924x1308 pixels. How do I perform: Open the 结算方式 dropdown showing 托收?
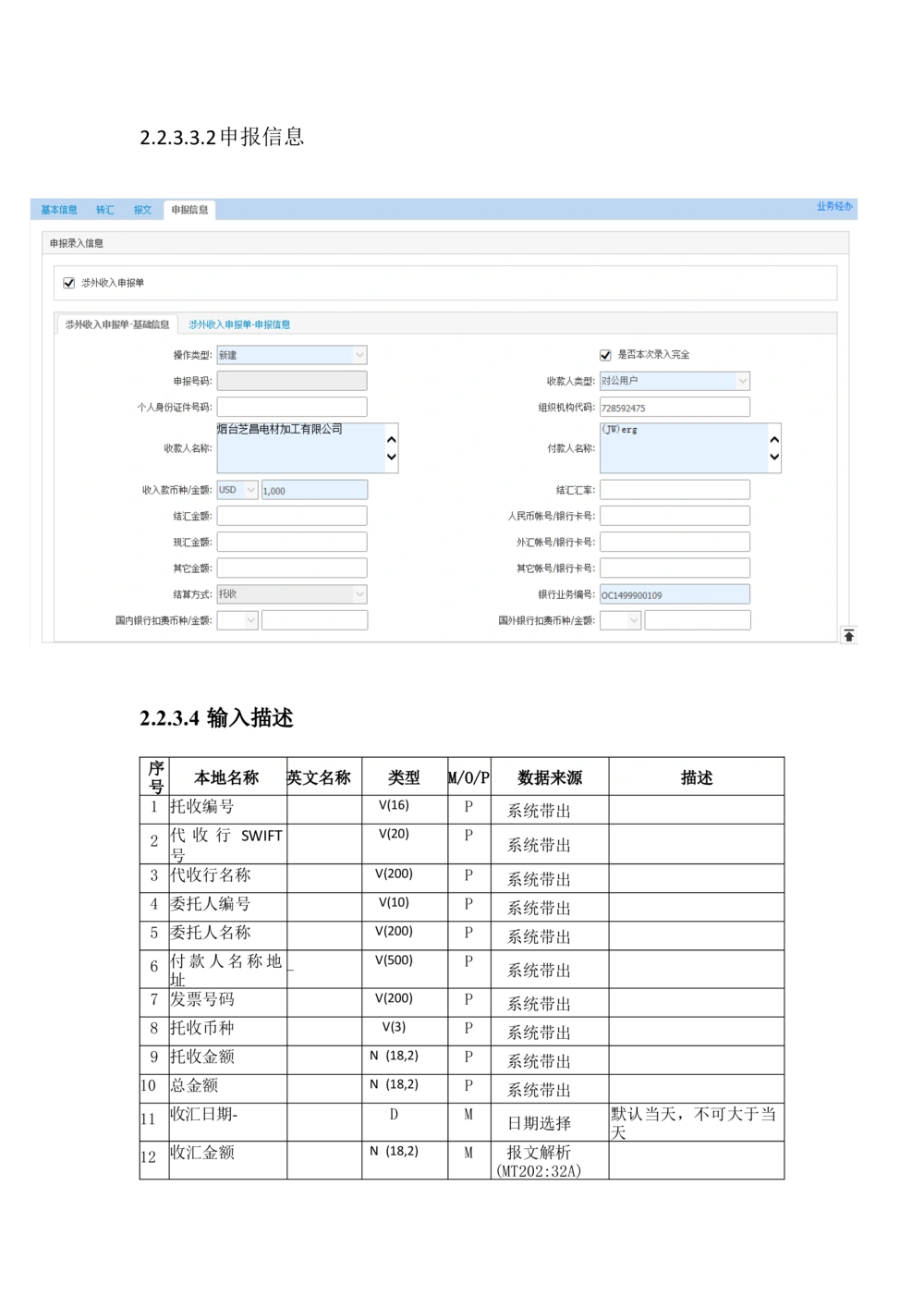[x=359, y=593]
